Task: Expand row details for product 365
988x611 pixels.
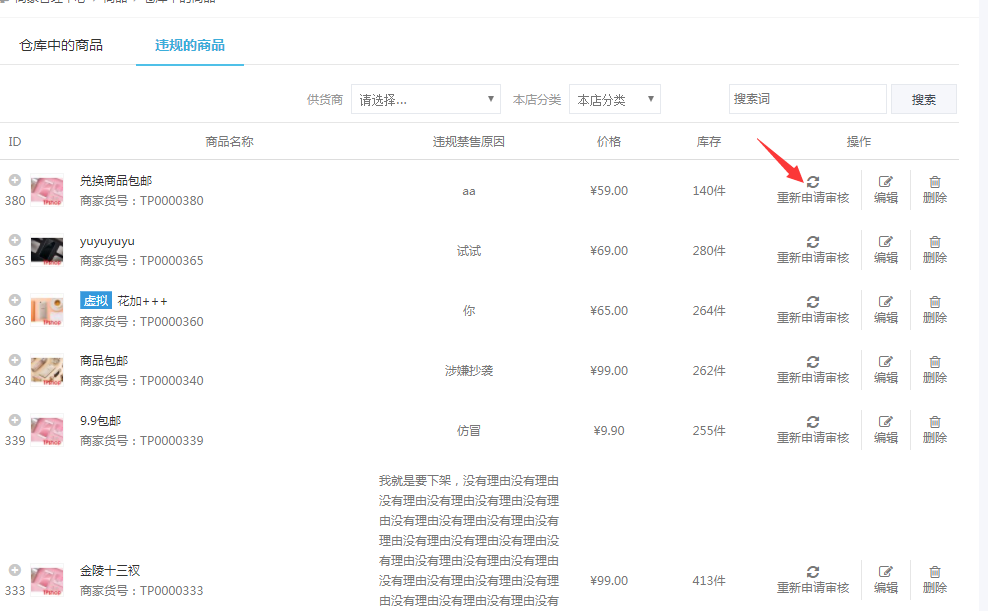Action: pyautogui.click(x=15, y=240)
